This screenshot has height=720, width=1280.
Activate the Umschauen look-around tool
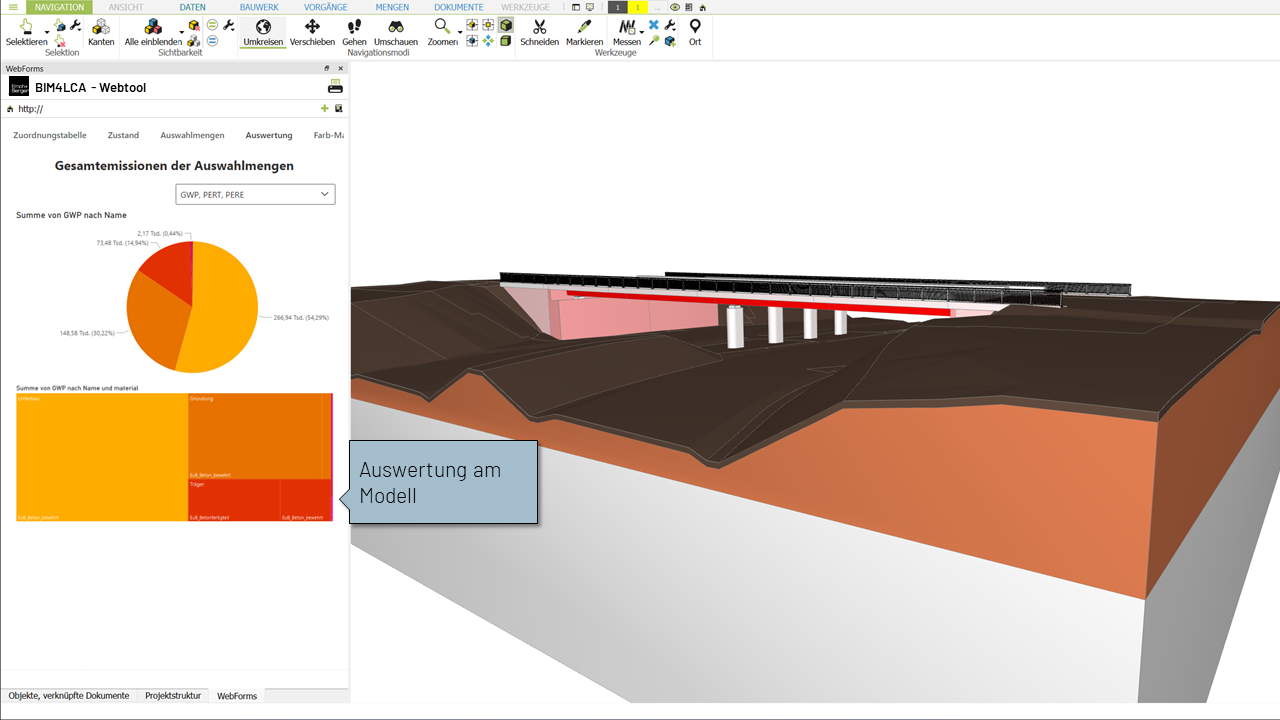tap(396, 32)
